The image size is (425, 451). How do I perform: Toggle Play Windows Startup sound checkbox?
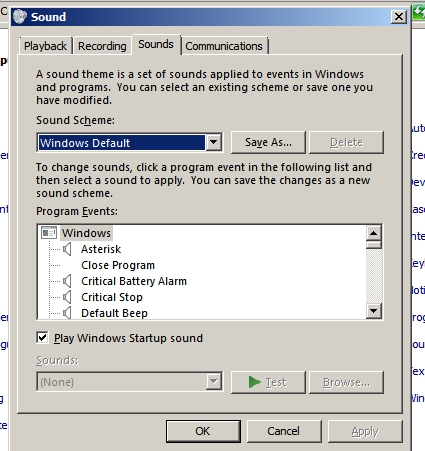point(42,337)
